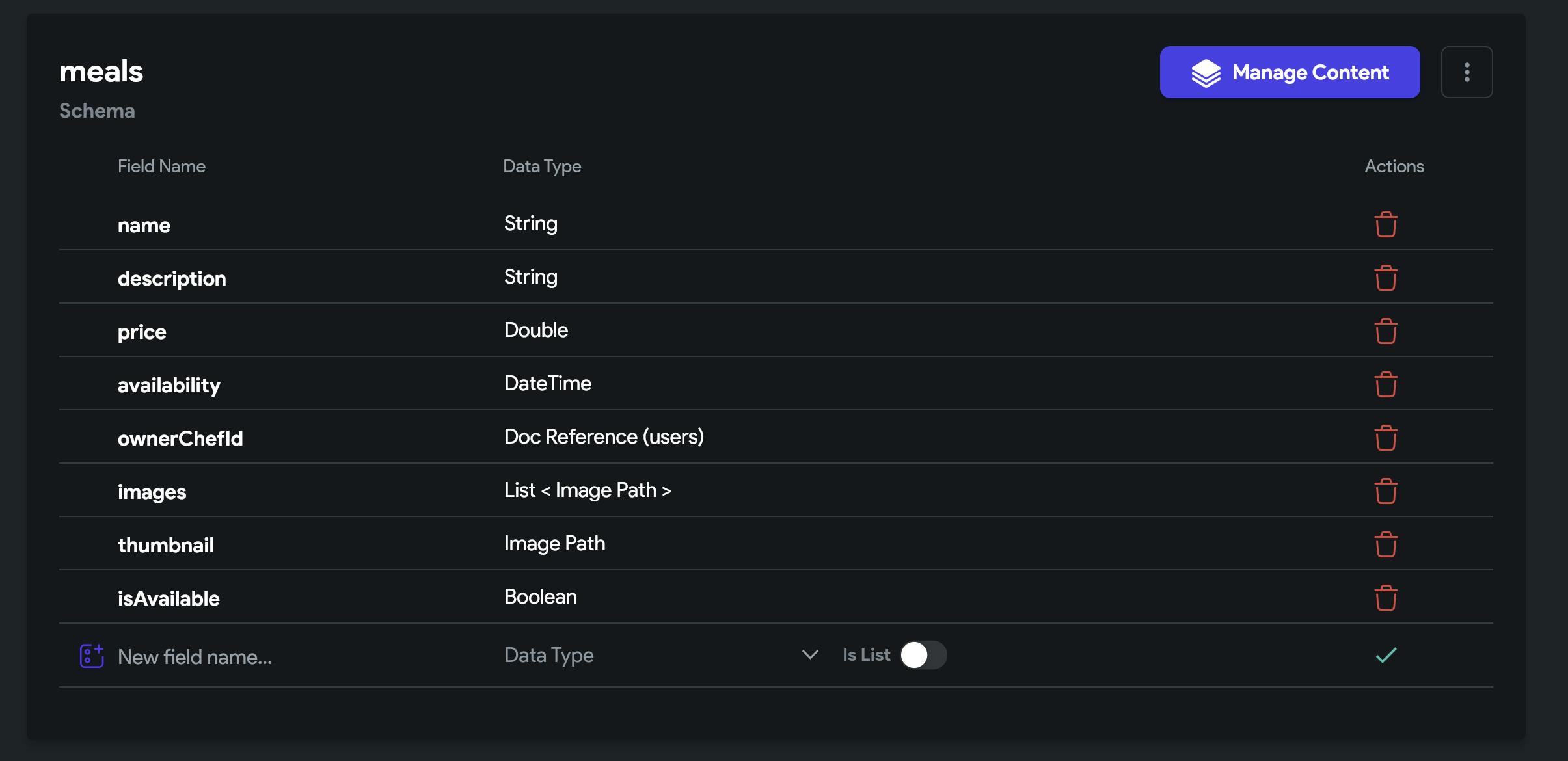Click the List < Image Path > type
Screen dimensions: 1568x761
coord(588,490)
